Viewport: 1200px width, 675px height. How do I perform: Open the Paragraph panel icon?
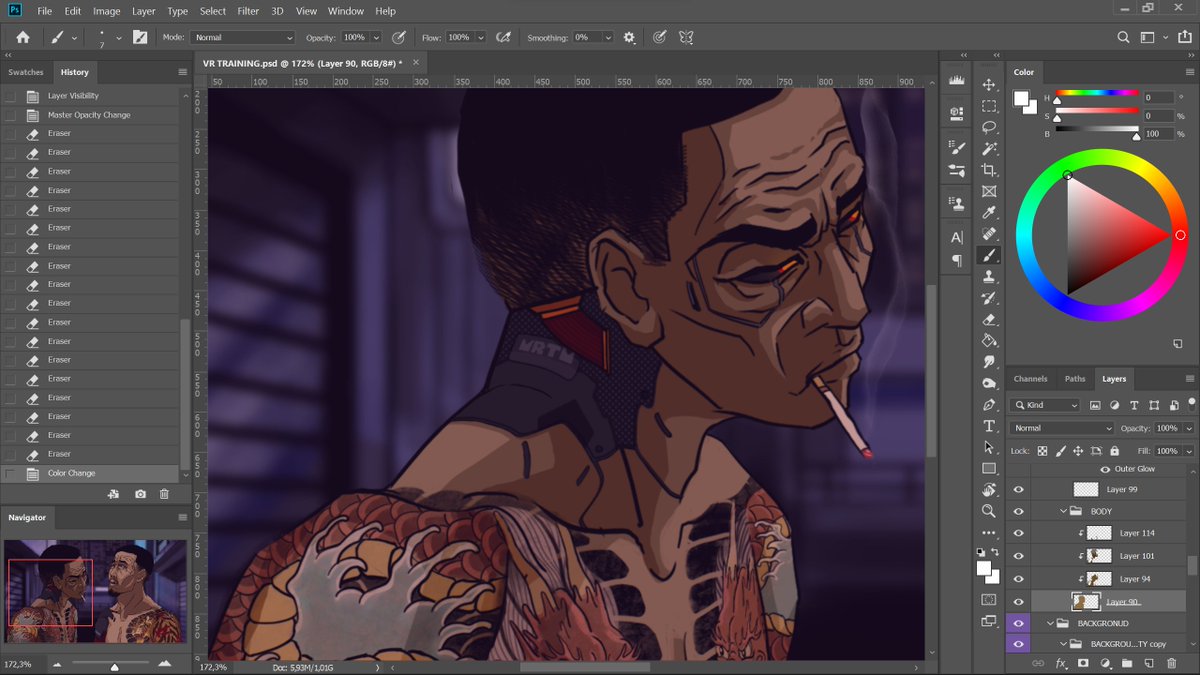(957, 260)
